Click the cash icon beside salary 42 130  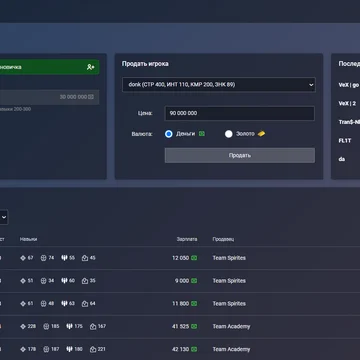pyautogui.click(x=194, y=349)
